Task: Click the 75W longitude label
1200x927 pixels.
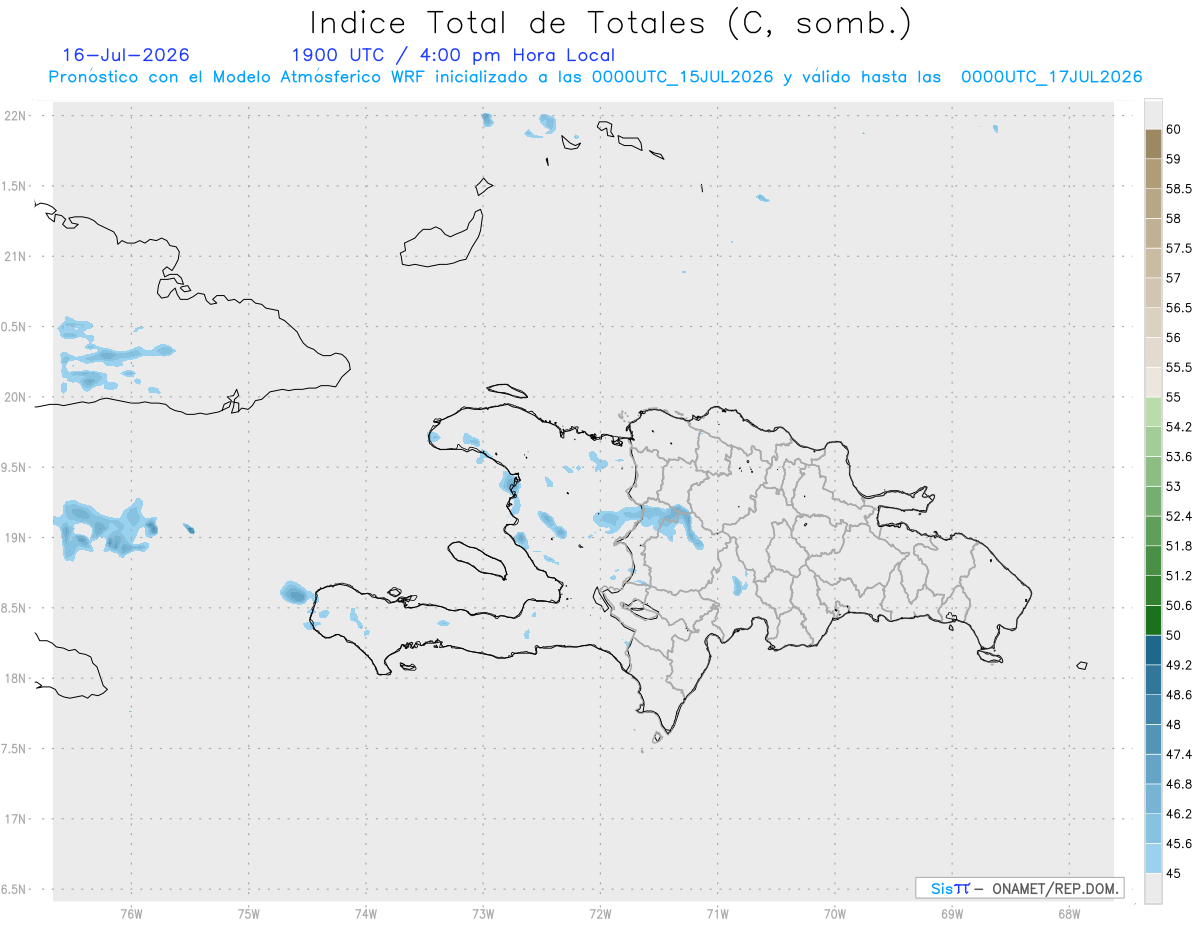Action: (x=248, y=913)
